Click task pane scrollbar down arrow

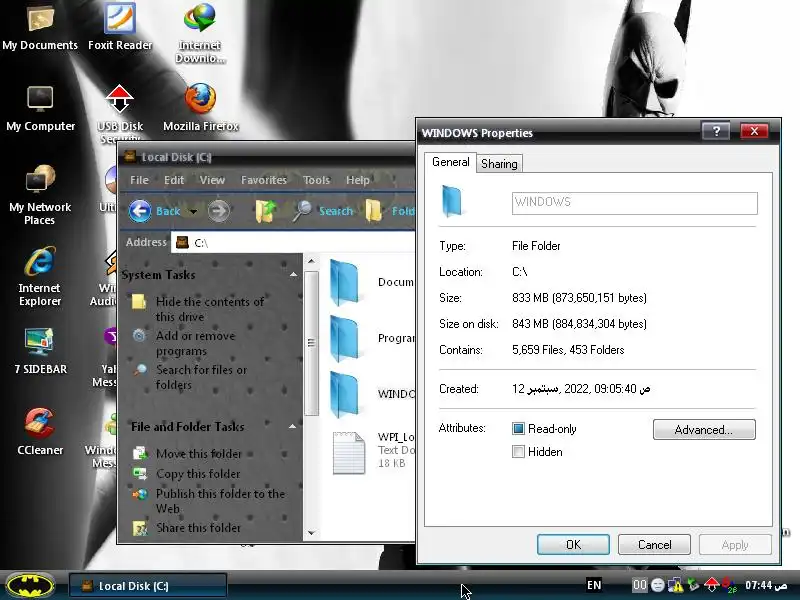[x=311, y=533]
